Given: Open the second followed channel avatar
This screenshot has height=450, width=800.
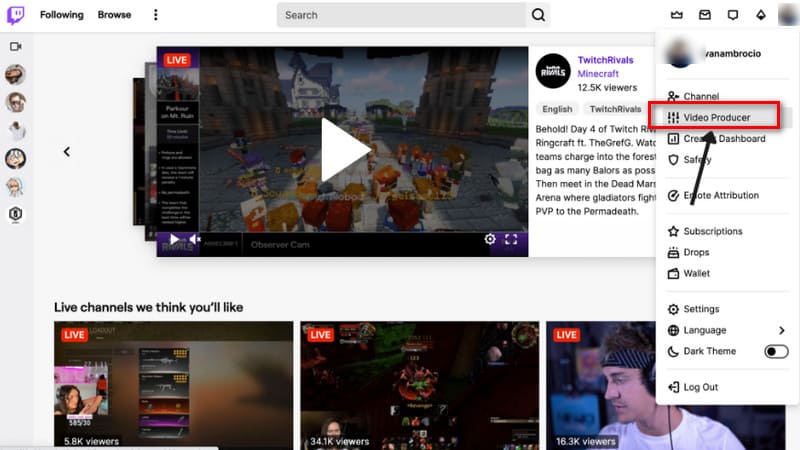Looking at the screenshot, I should [15, 103].
